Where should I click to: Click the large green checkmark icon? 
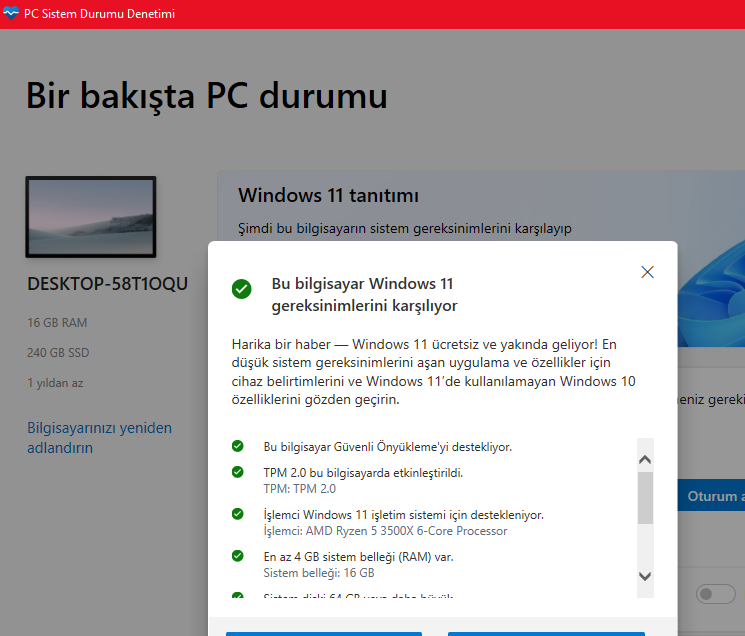coord(241,289)
